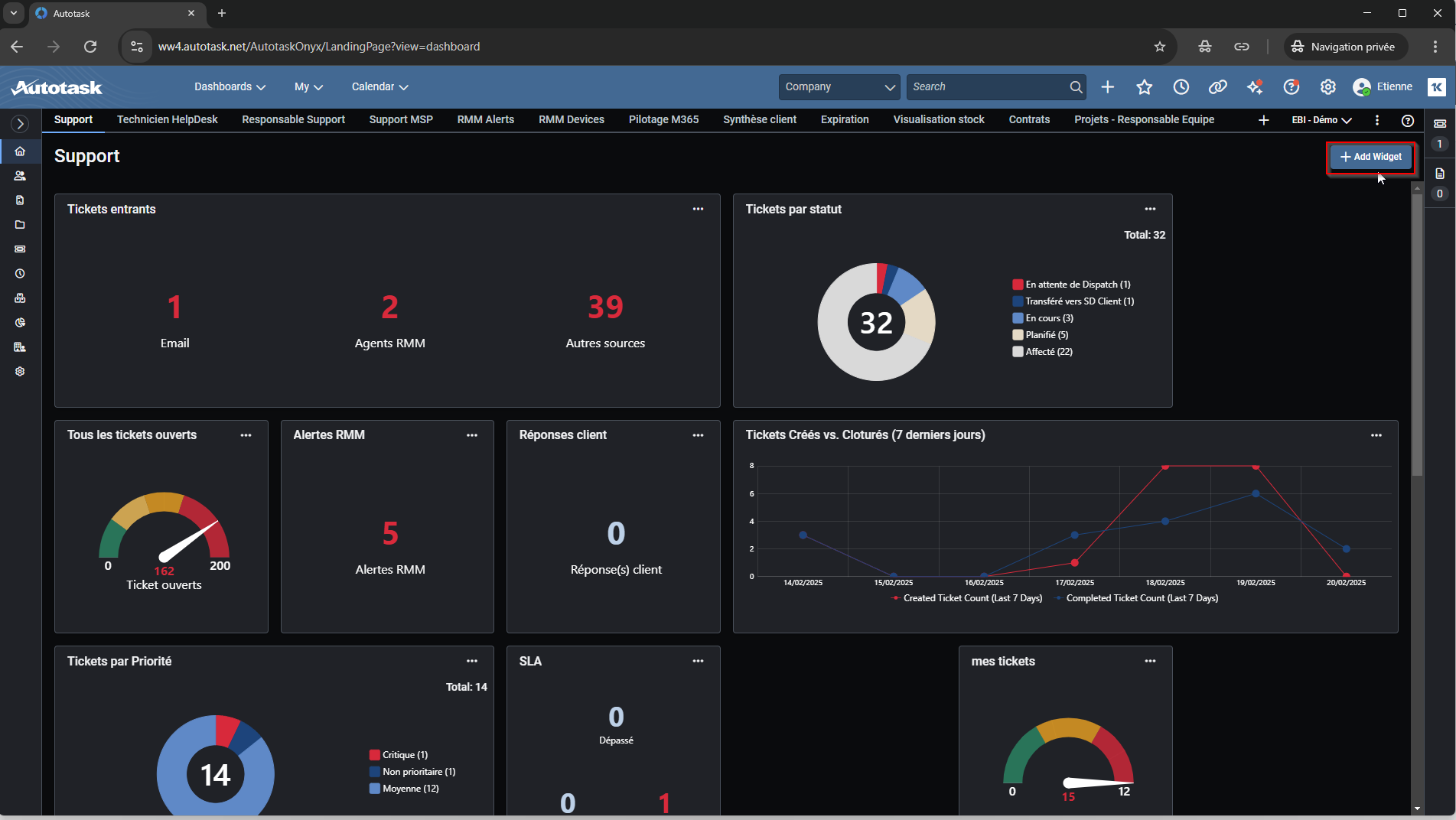Viewport: 1456px width, 820px height.
Task: Click the 2 Agents RMM count
Action: [390, 307]
